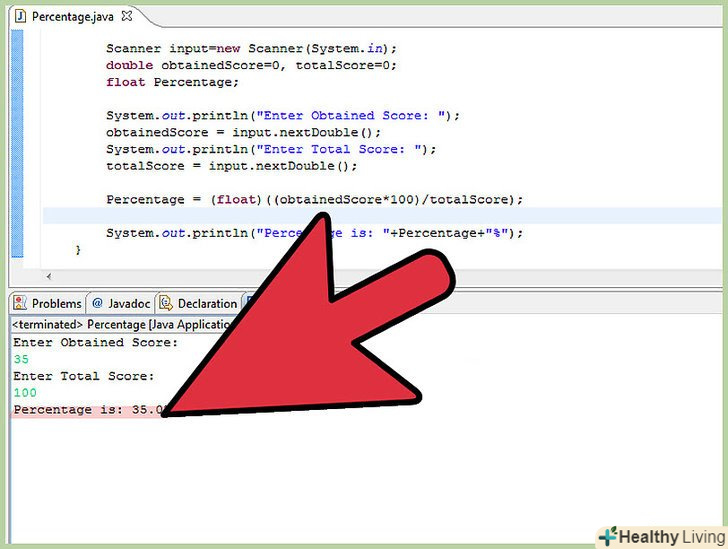
Task: Open the Problems view tab
Action: point(47,303)
